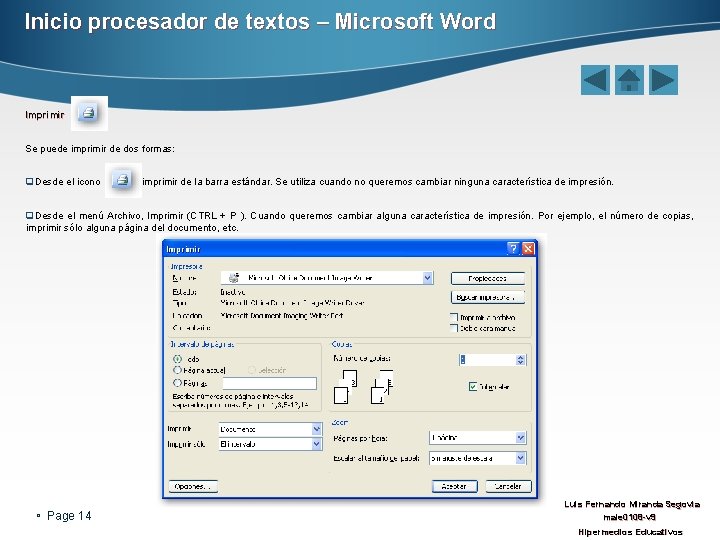Enable the Imprimir a archivo checkbox
This screenshot has width=720, height=540.
tap(454, 317)
